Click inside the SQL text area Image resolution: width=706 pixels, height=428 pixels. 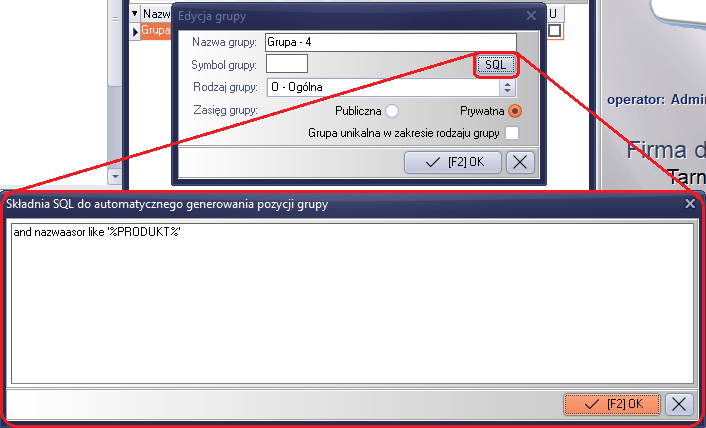(352, 304)
